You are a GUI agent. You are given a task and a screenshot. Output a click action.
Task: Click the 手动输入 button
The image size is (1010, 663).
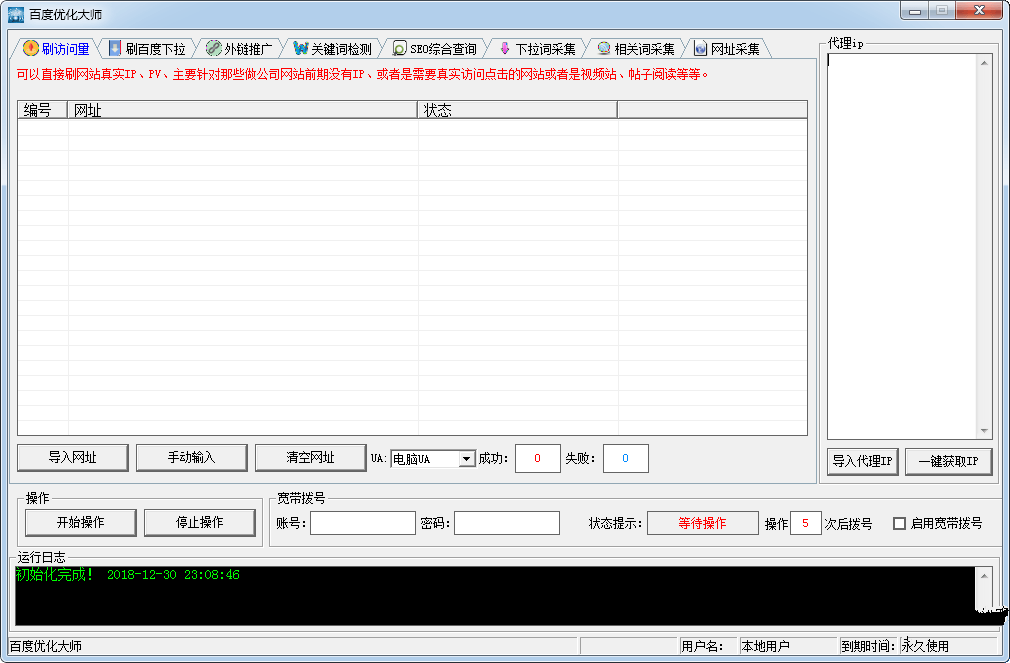pos(191,457)
